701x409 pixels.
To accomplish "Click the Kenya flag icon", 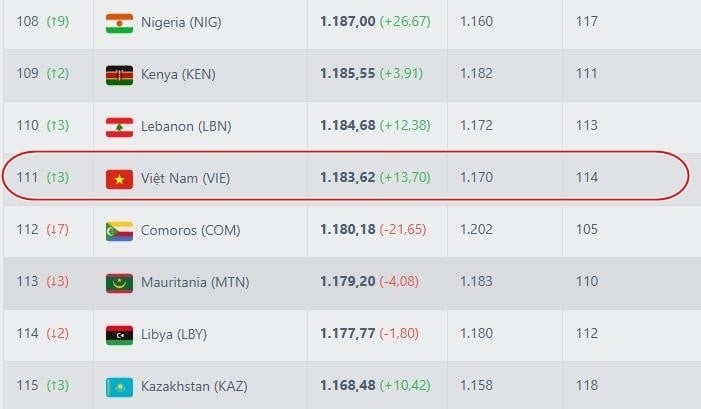I will click(119, 74).
